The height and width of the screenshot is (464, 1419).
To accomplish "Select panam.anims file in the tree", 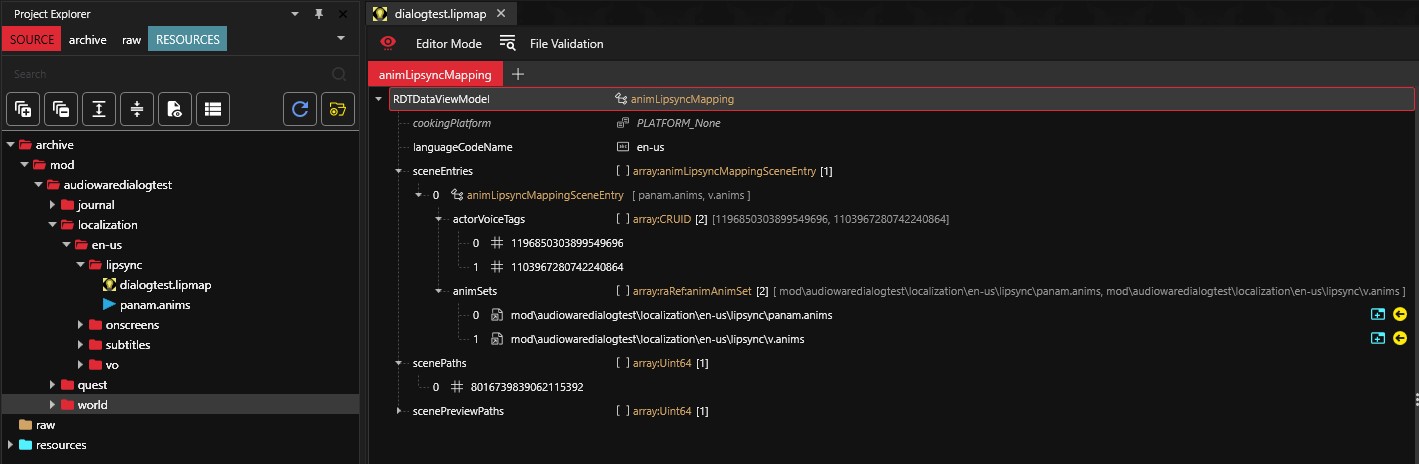I will [x=154, y=305].
